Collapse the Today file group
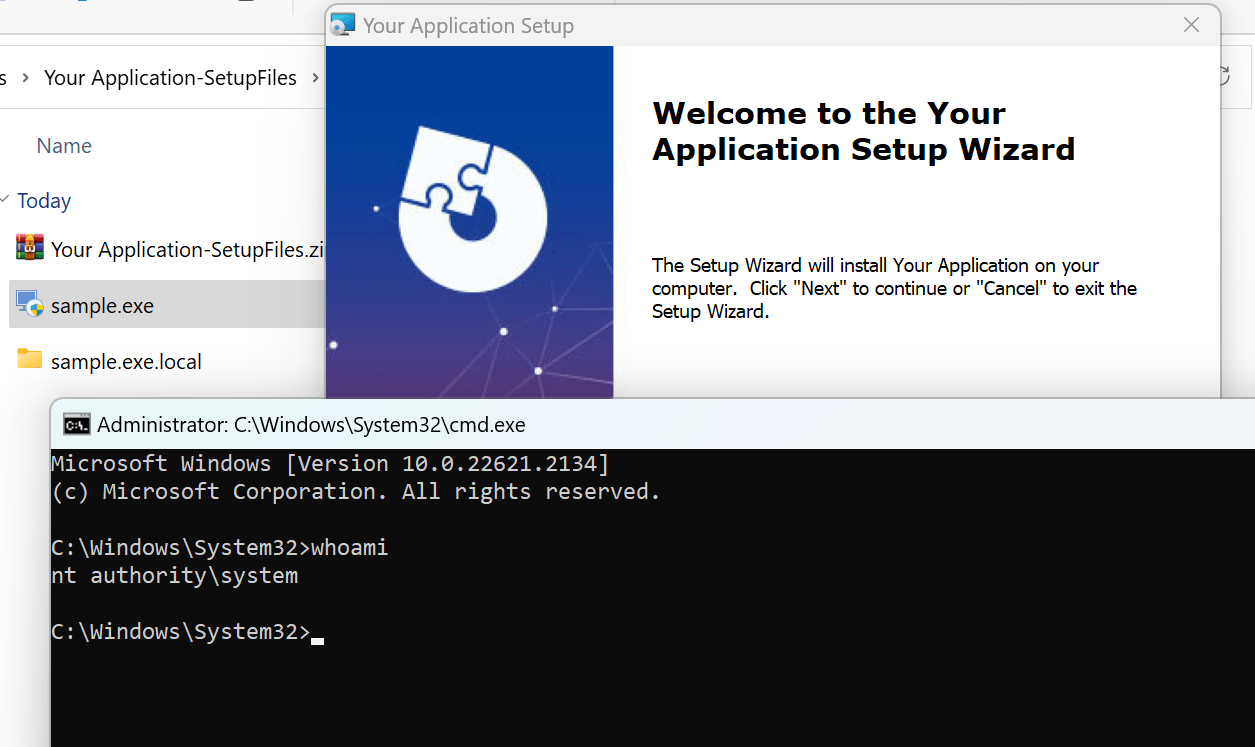Screen dimensions: 1255x747 click(5, 201)
